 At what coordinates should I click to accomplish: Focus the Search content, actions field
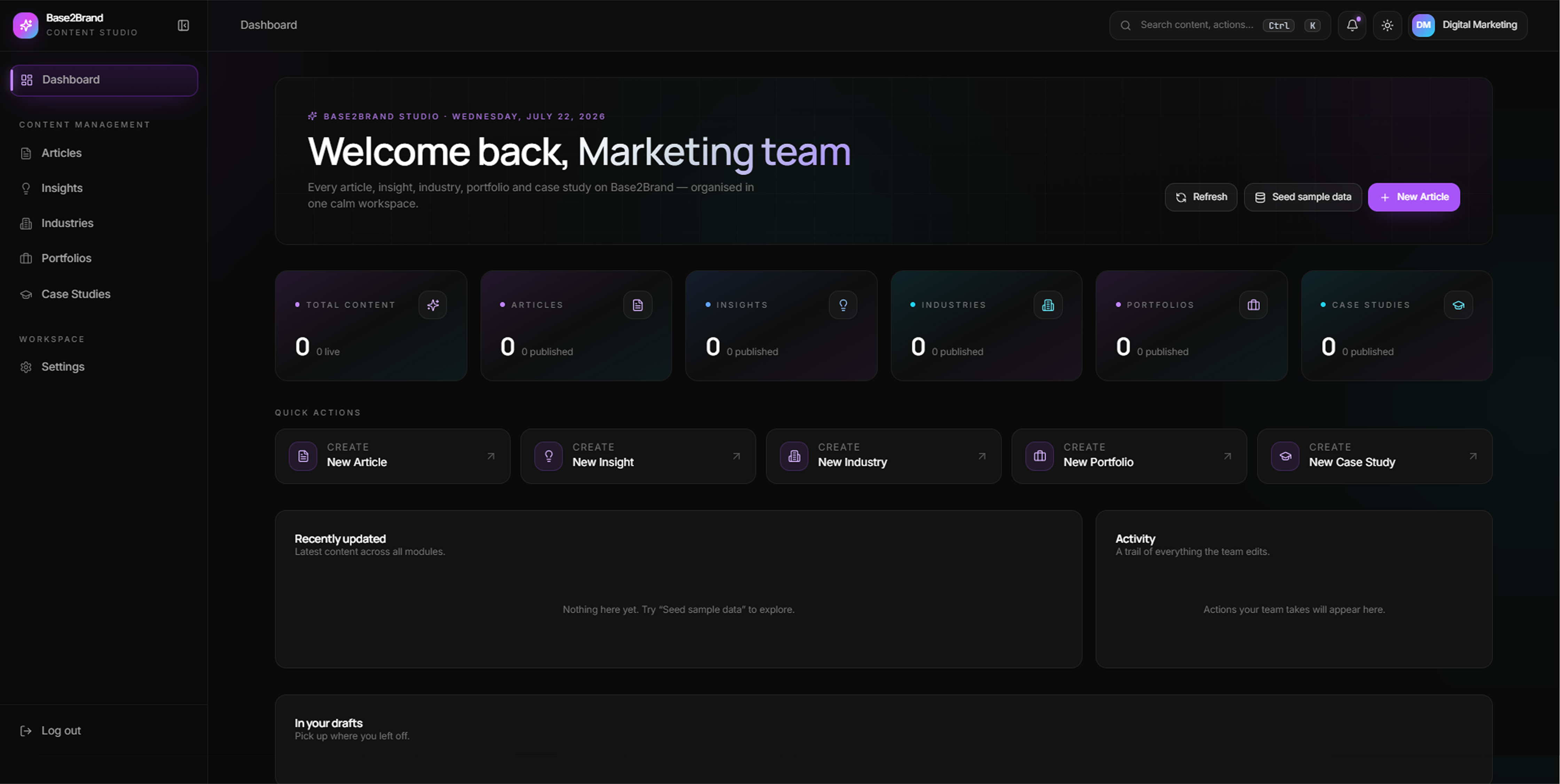click(x=1220, y=25)
